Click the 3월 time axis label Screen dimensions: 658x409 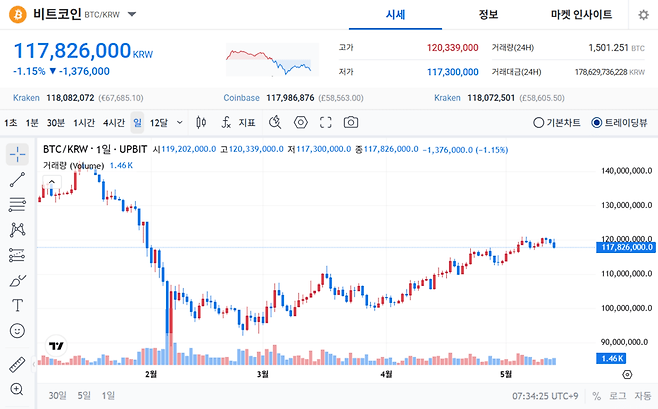[263, 373]
